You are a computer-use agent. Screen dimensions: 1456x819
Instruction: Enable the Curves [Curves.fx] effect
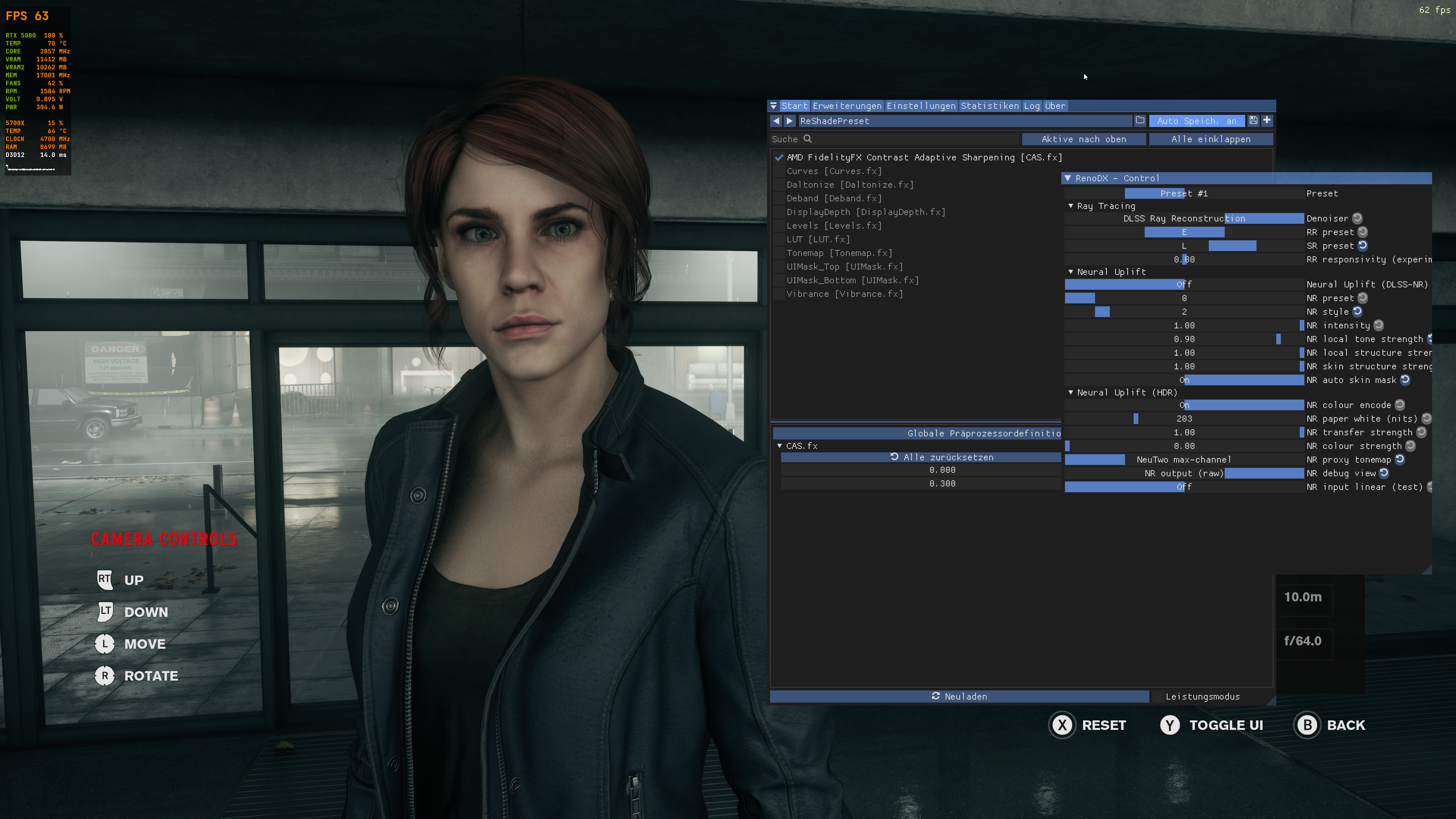tap(778, 171)
